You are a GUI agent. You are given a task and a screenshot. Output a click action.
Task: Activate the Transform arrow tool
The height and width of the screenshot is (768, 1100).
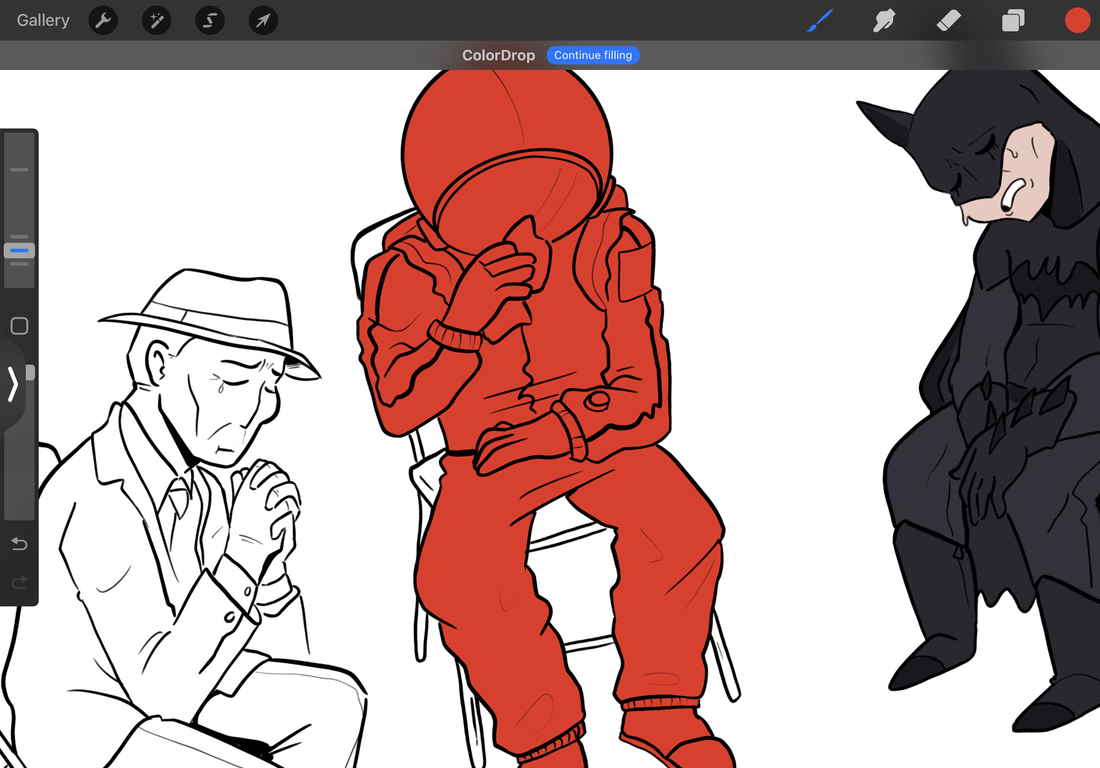click(x=263, y=20)
